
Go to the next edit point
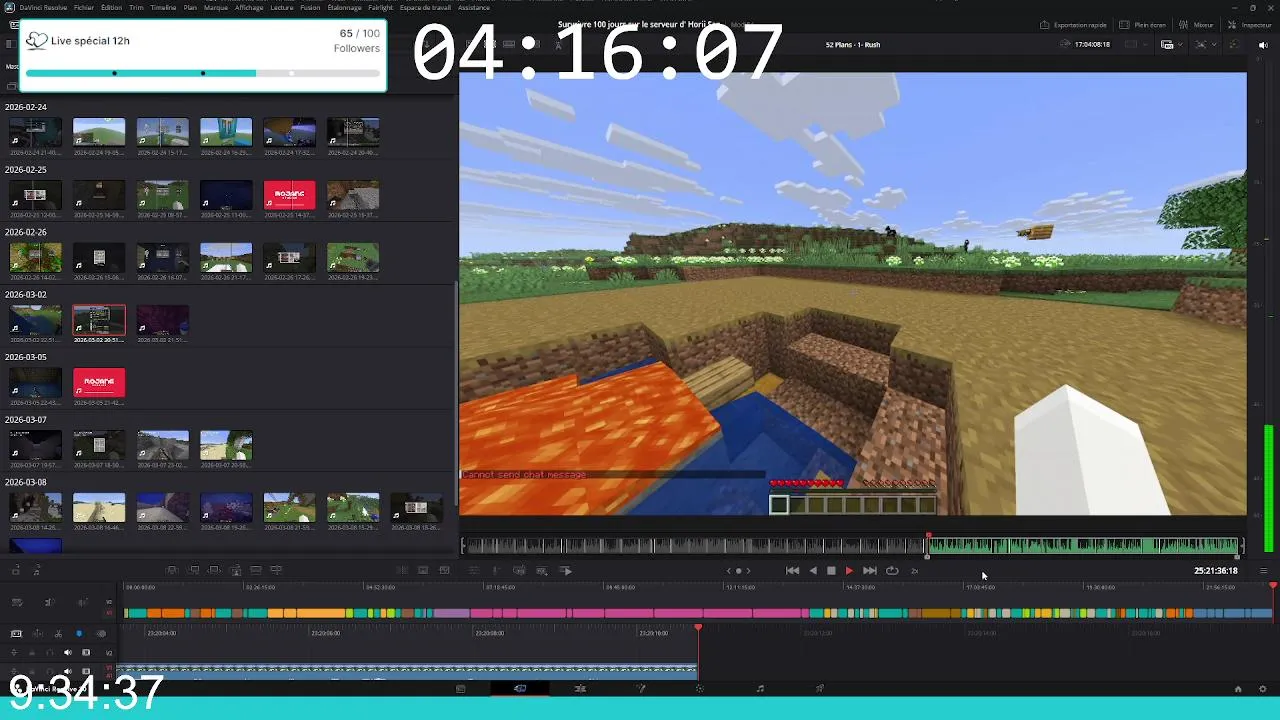tap(748, 571)
